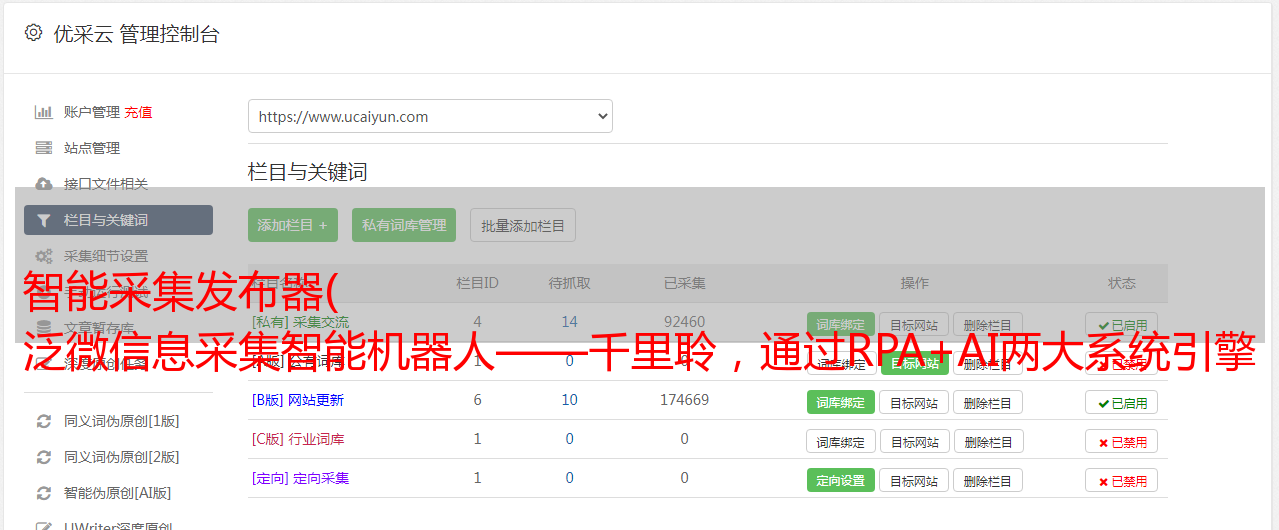1279x530 pixels.
Task: Click the pending count 14 for 采集交流
Action: pyautogui.click(x=570, y=322)
